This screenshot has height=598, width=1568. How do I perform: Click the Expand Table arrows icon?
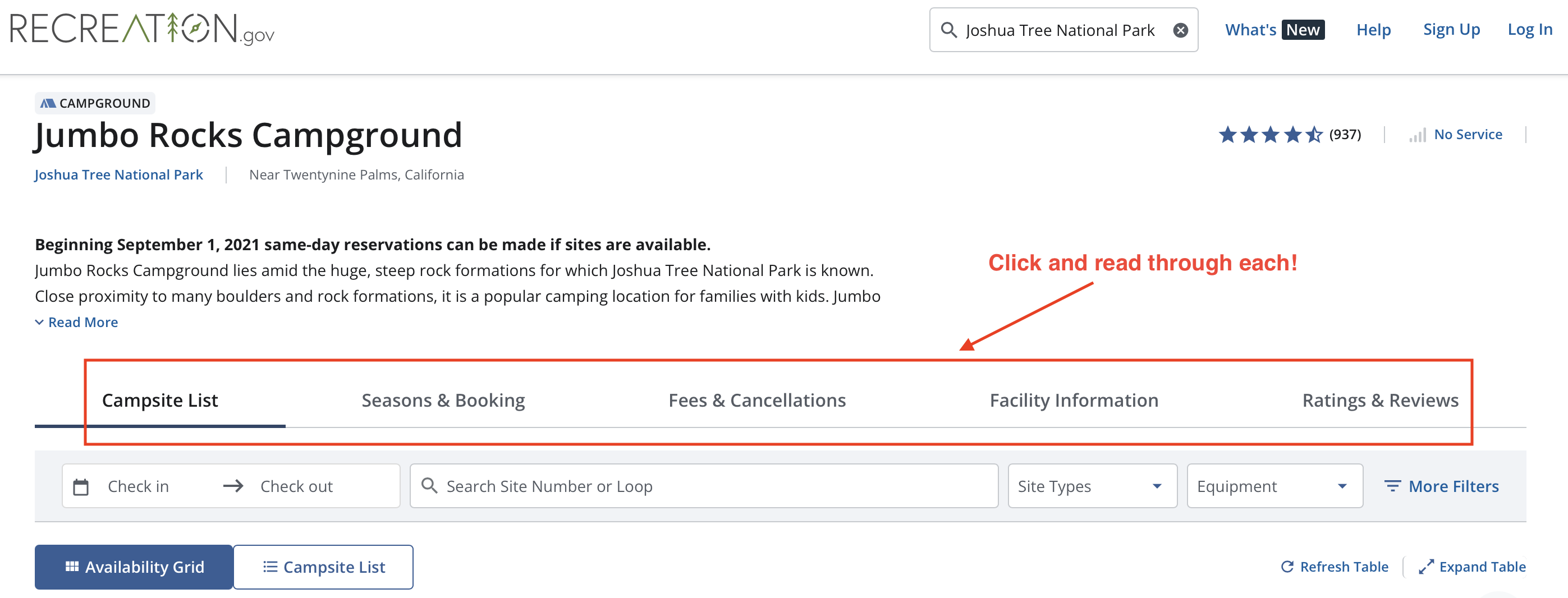(1425, 567)
